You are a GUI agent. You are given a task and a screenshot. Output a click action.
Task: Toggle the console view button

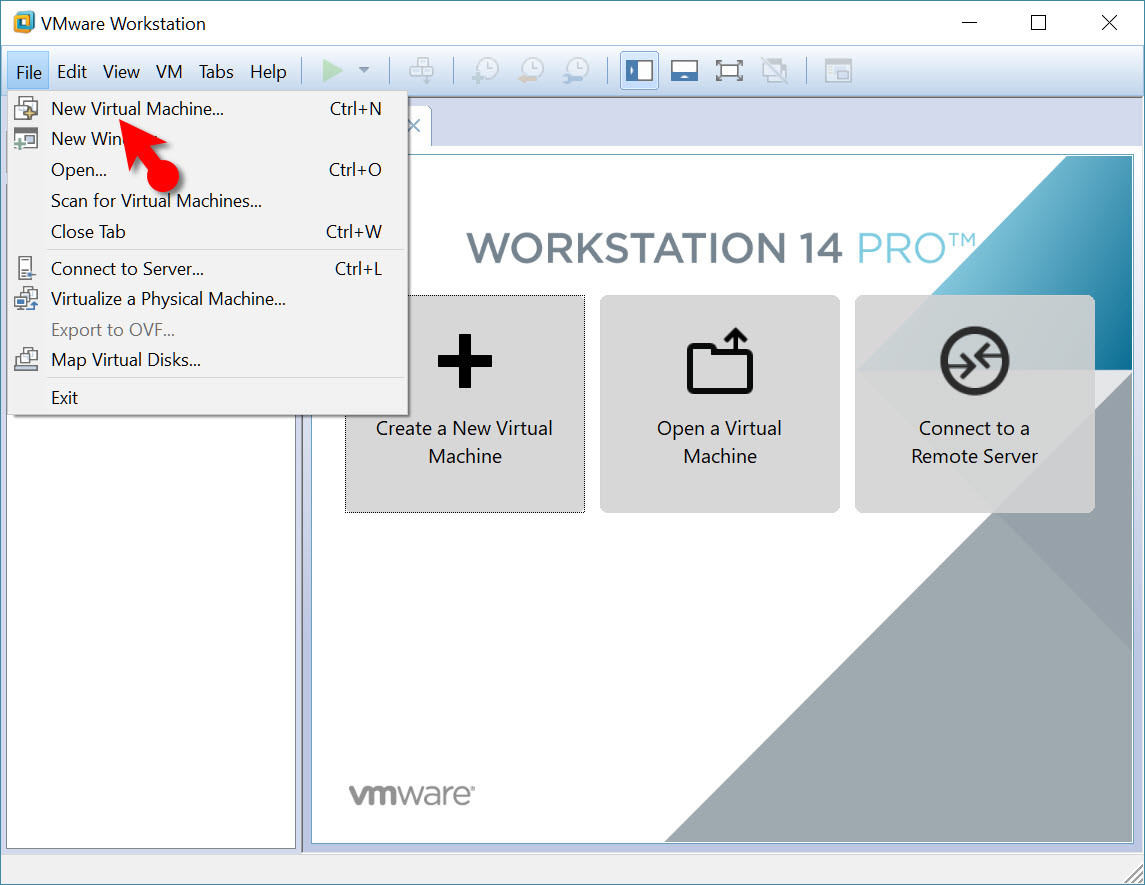pyautogui.click(x=838, y=70)
